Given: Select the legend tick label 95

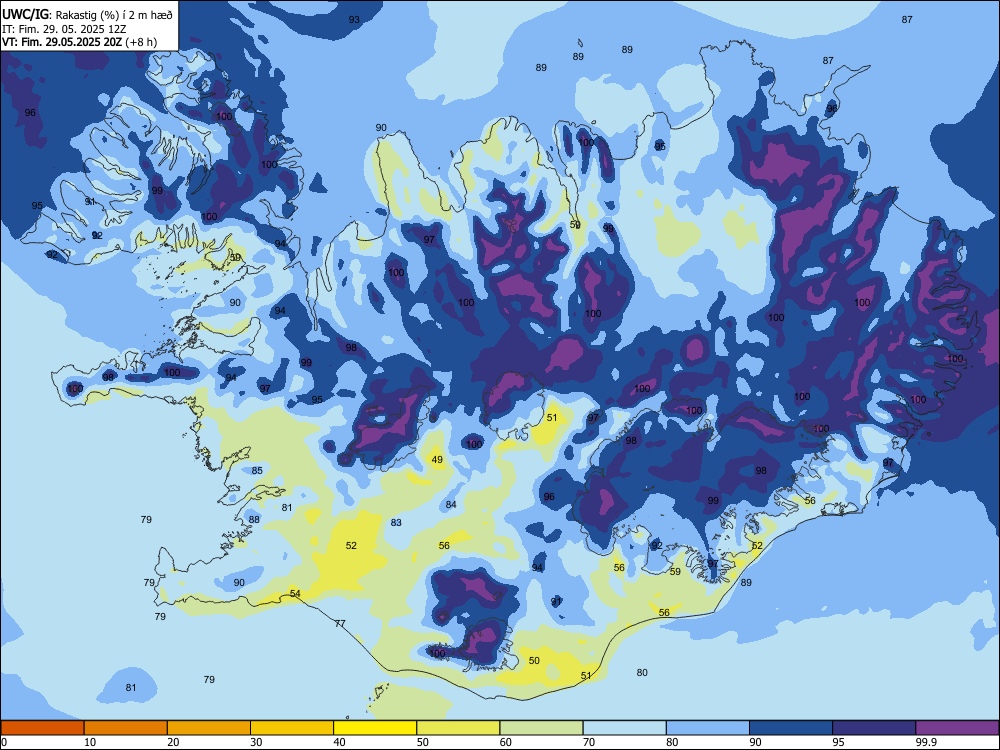Looking at the screenshot, I should pyautogui.click(x=839, y=742).
